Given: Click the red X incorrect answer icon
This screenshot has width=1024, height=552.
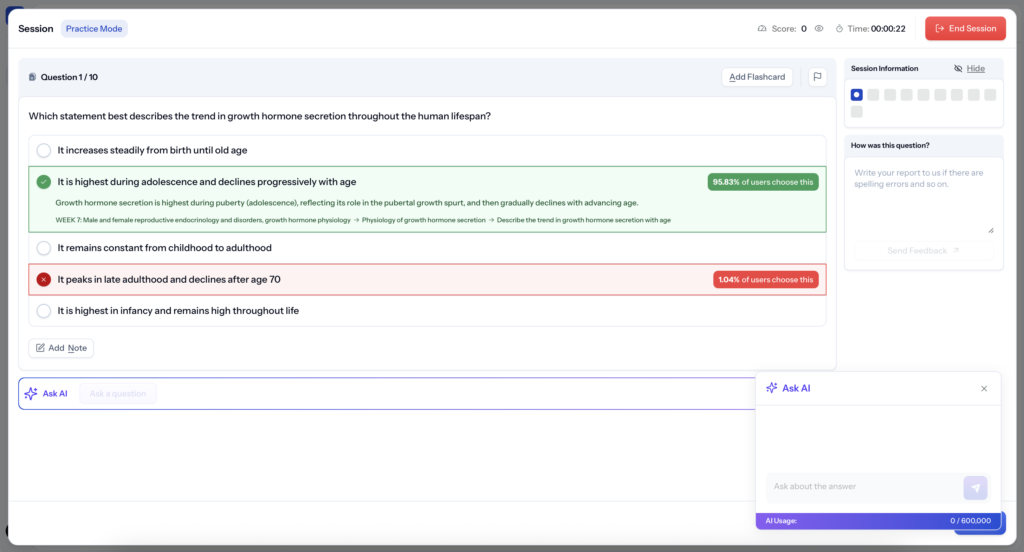Looking at the screenshot, I should point(44,280).
